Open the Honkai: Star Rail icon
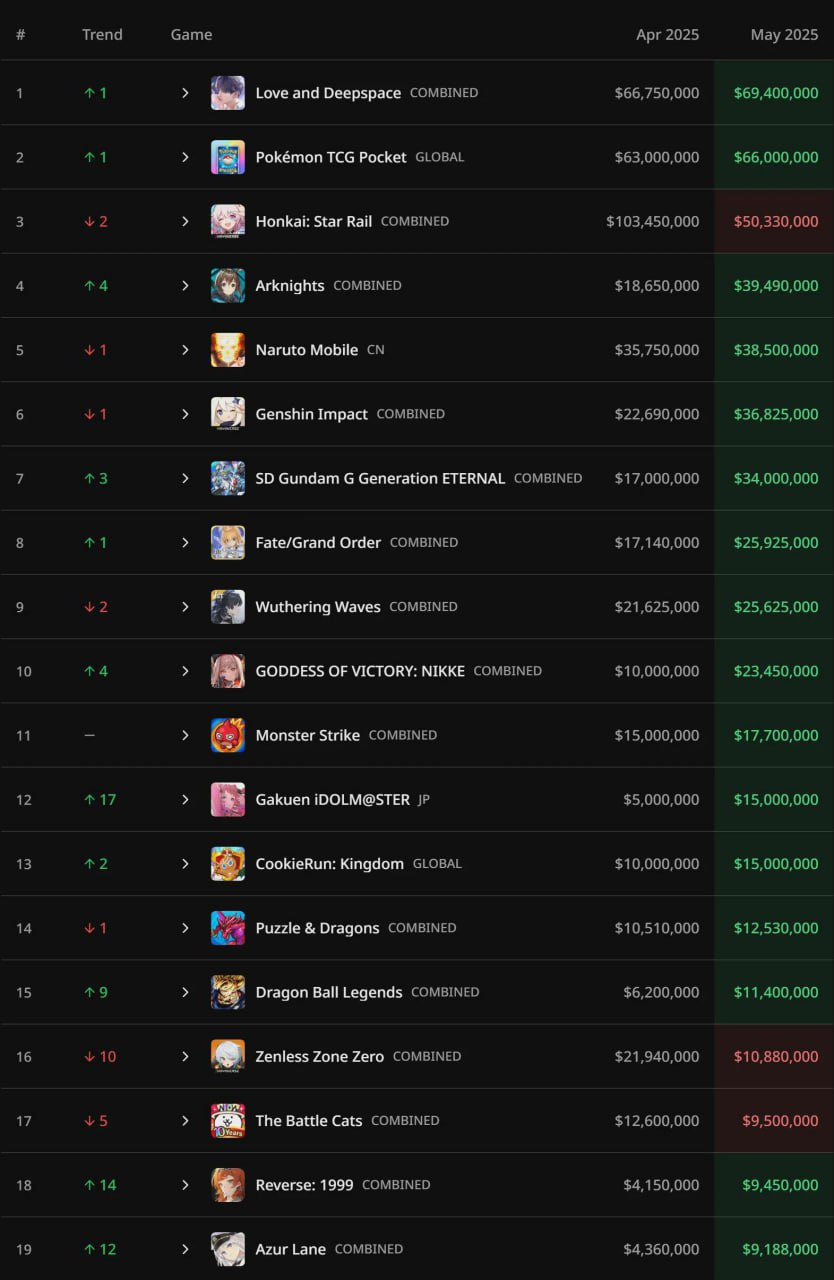The image size is (834, 1280). [x=227, y=221]
